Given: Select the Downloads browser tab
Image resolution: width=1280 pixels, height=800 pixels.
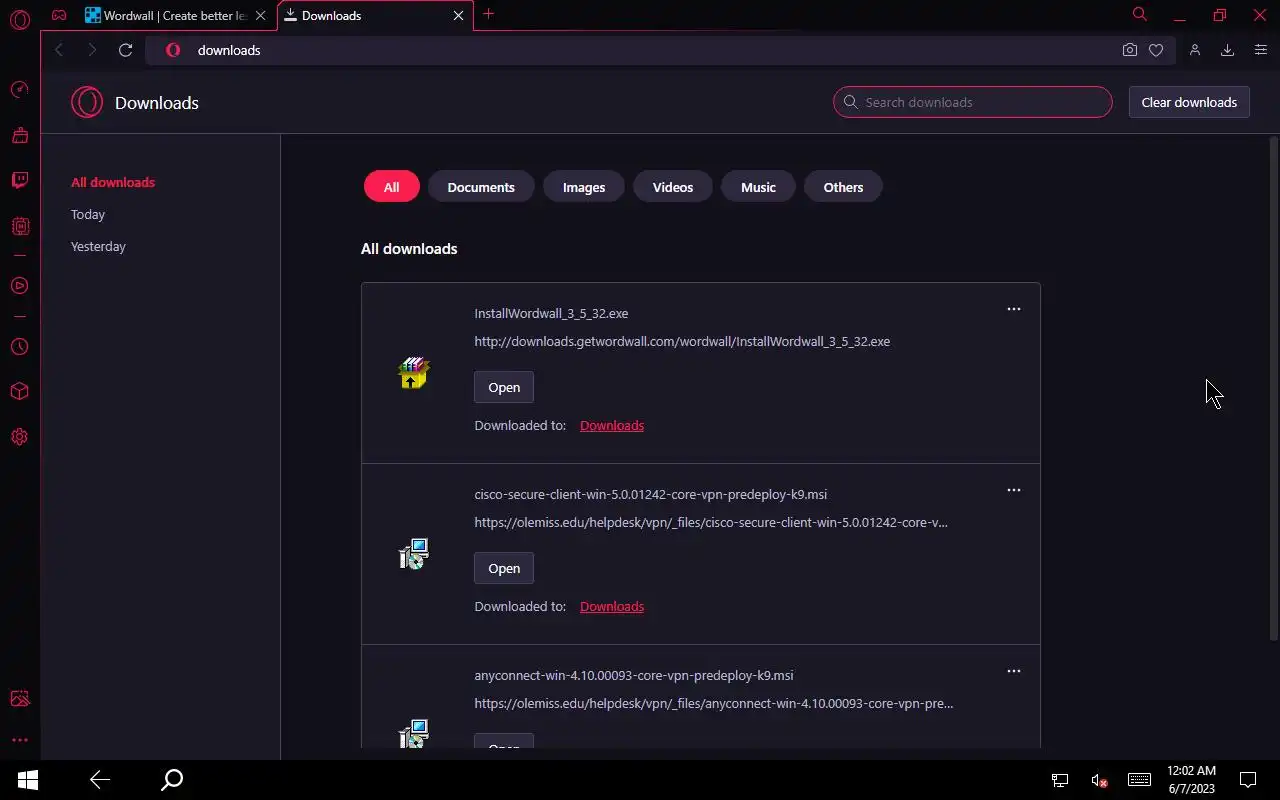Looking at the screenshot, I should (375, 16).
